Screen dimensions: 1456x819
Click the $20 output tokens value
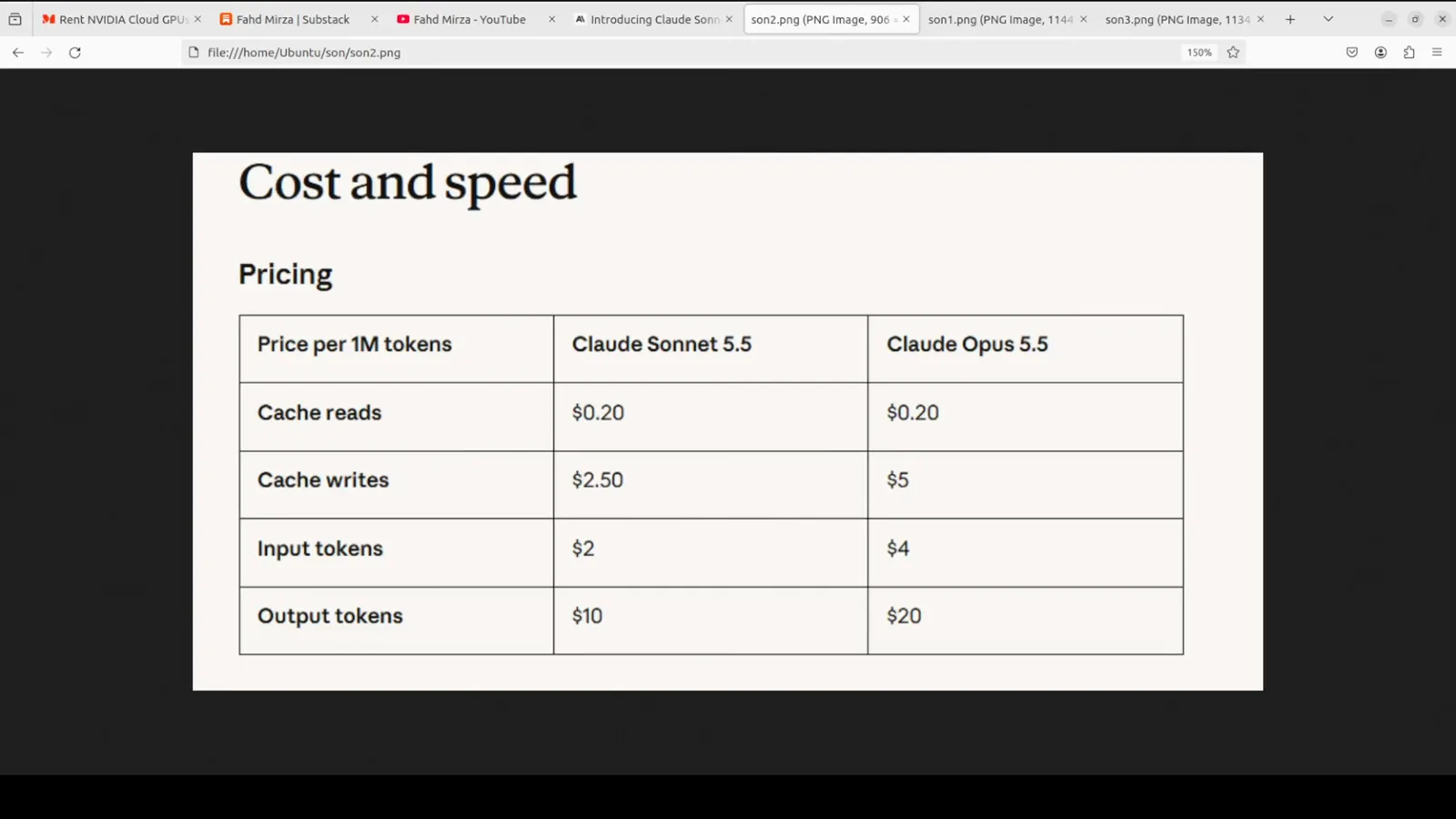point(904,616)
